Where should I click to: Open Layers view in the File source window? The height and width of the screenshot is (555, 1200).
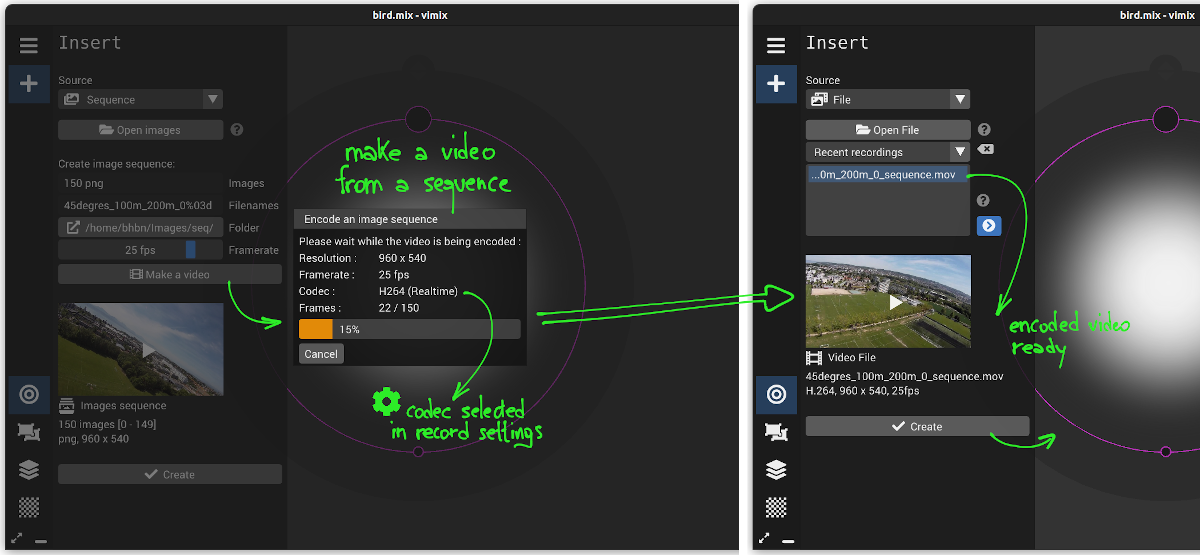pos(775,469)
